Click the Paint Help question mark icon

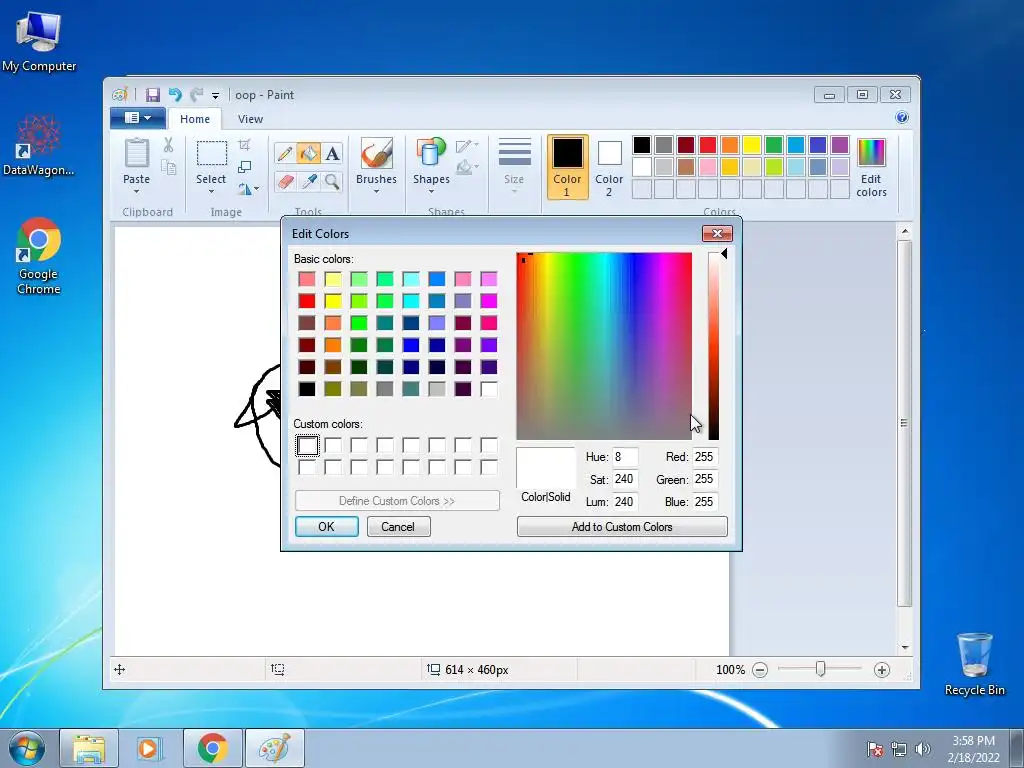[901, 118]
